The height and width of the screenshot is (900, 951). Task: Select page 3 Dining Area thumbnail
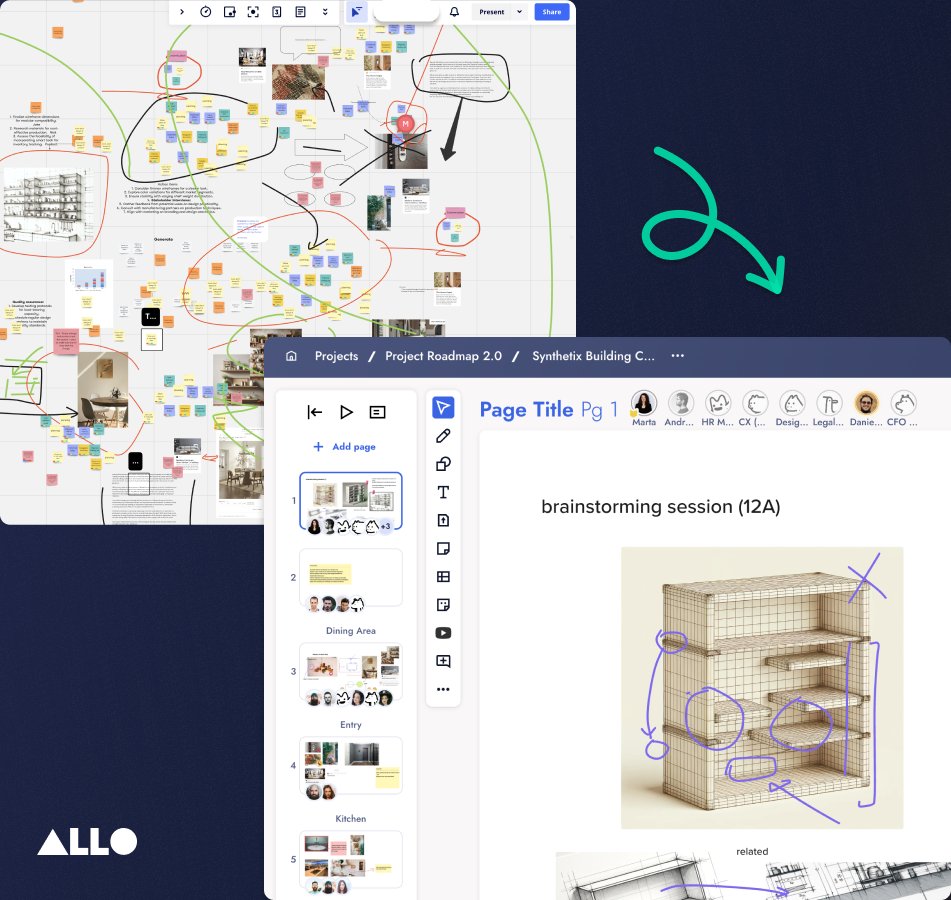351,672
